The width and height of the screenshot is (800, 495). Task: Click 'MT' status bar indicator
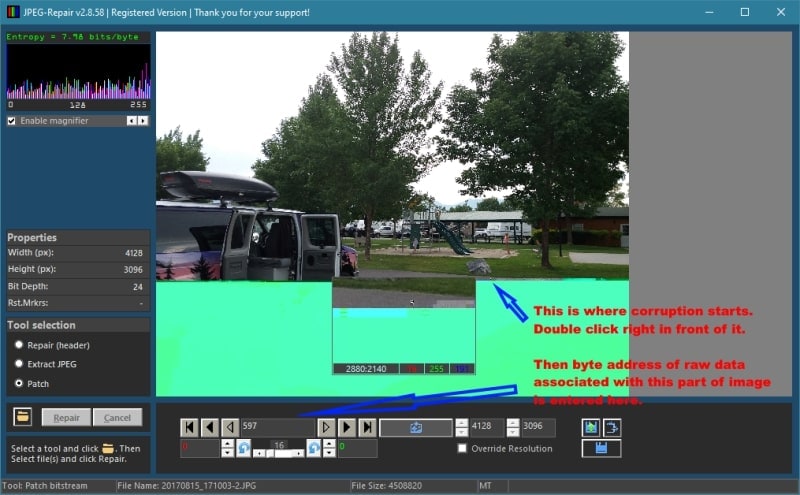(485, 486)
